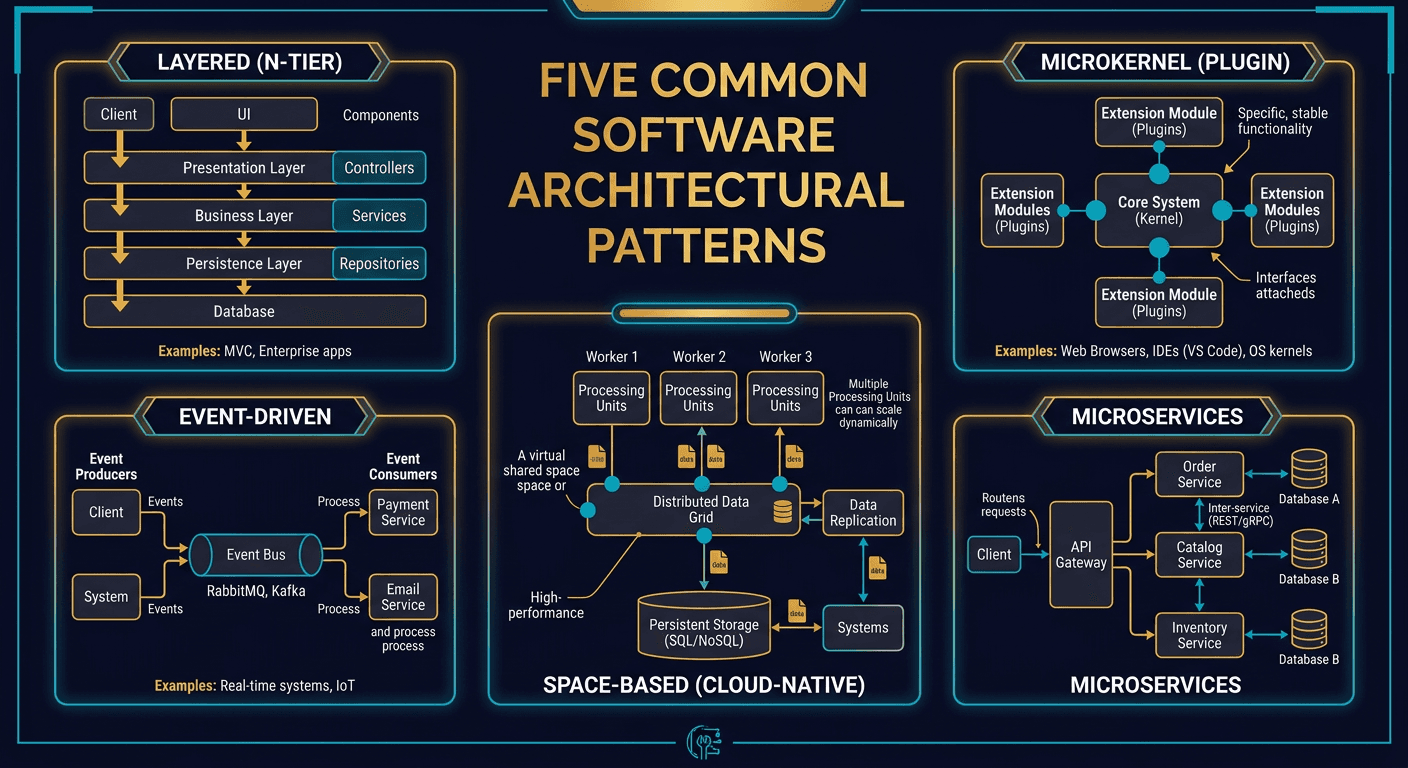
Task: Click the Event Bus cylinder icon
Action: click(x=255, y=554)
